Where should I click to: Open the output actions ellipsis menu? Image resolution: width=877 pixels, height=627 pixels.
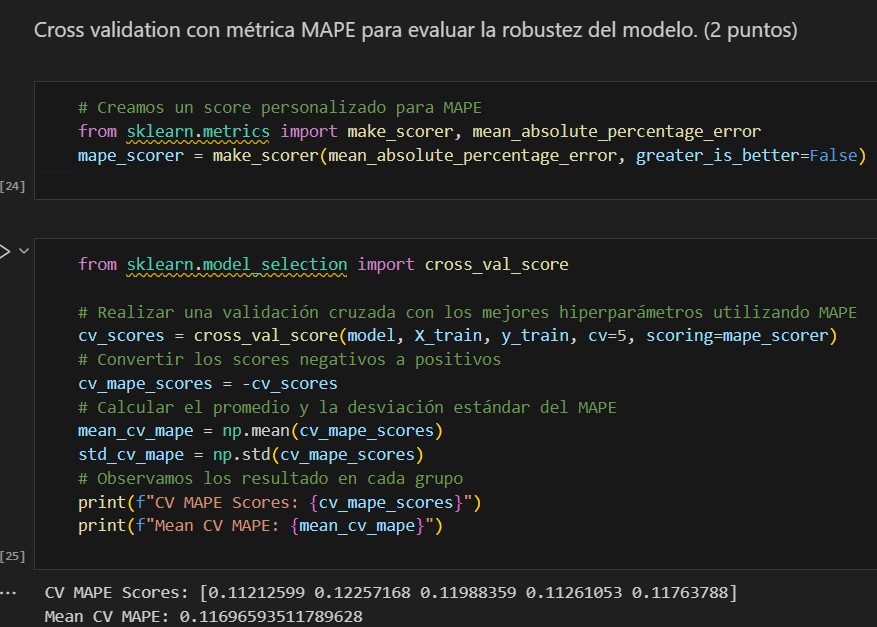9,593
